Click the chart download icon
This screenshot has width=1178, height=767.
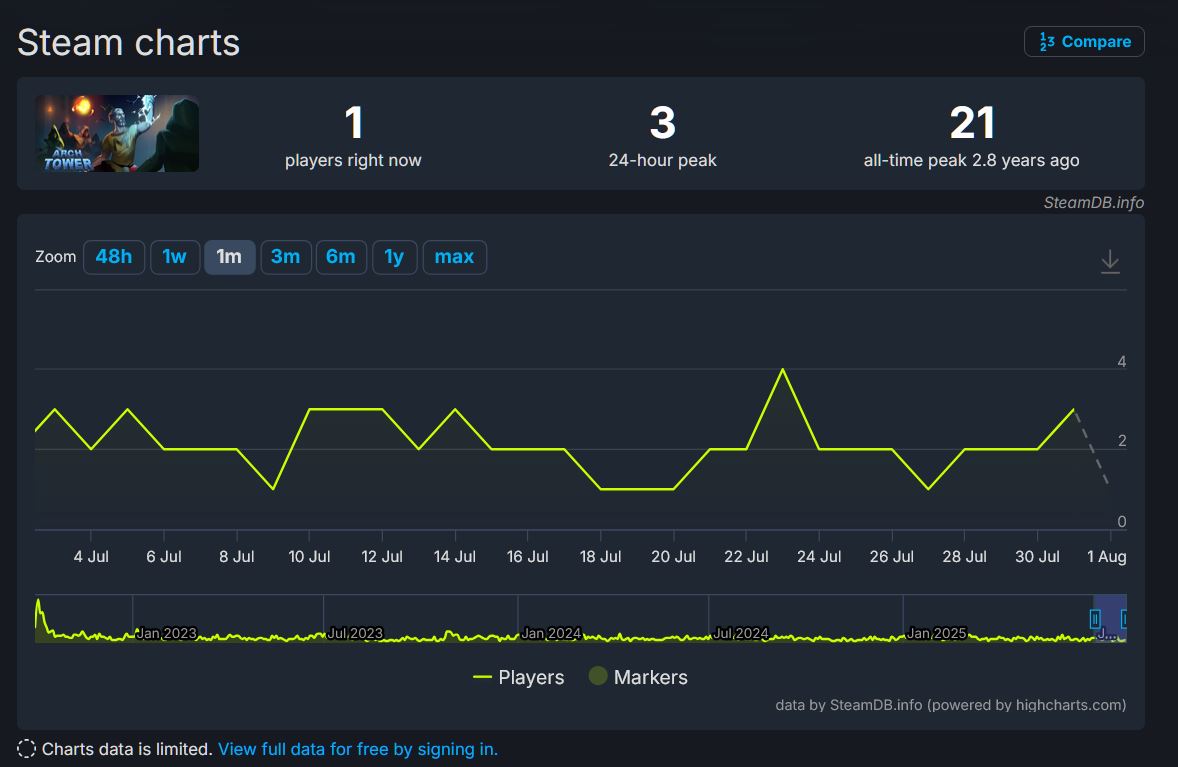(1110, 261)
